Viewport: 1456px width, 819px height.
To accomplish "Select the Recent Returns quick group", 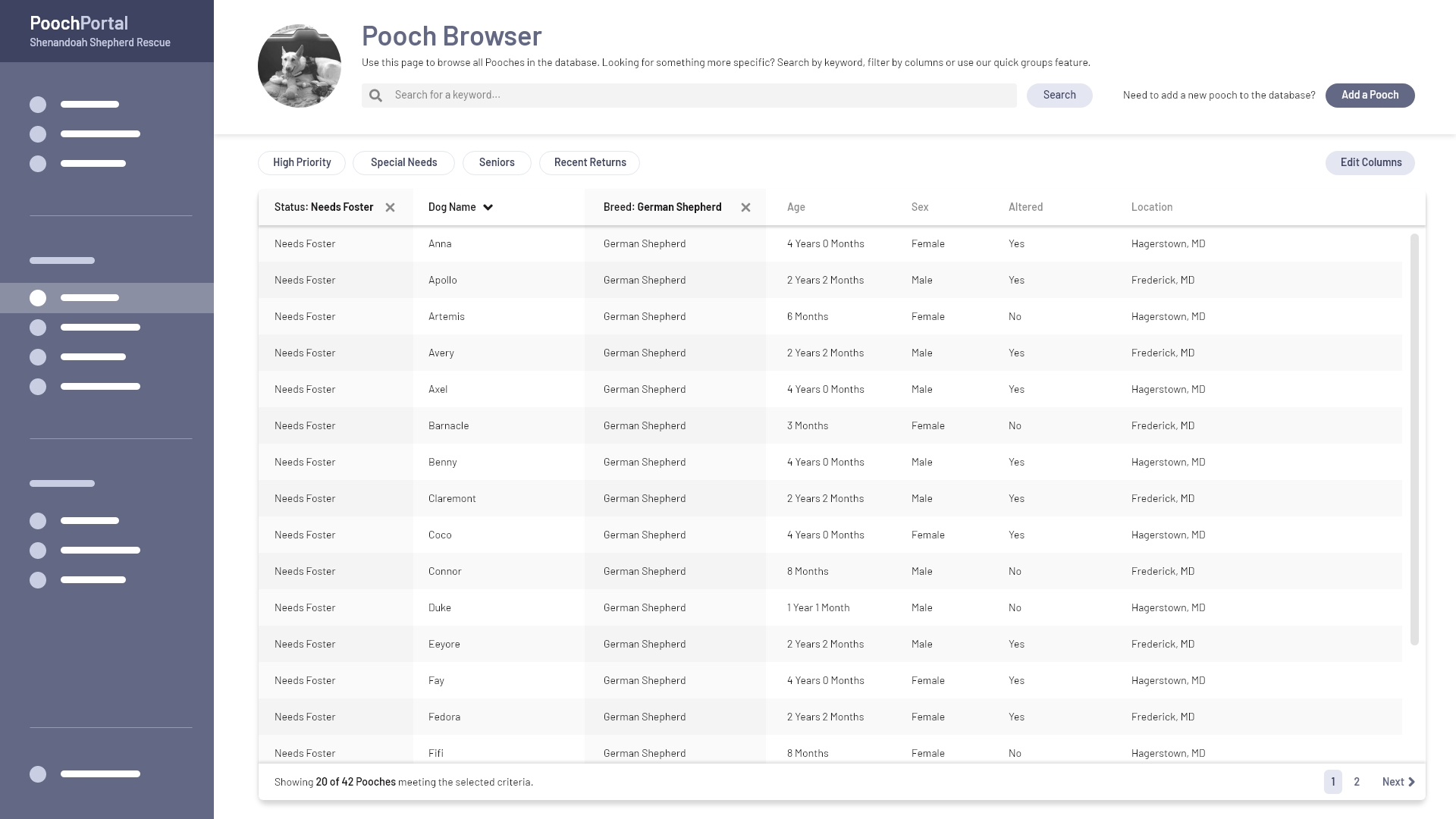I will pyautogui.click(x=589, y=163).
